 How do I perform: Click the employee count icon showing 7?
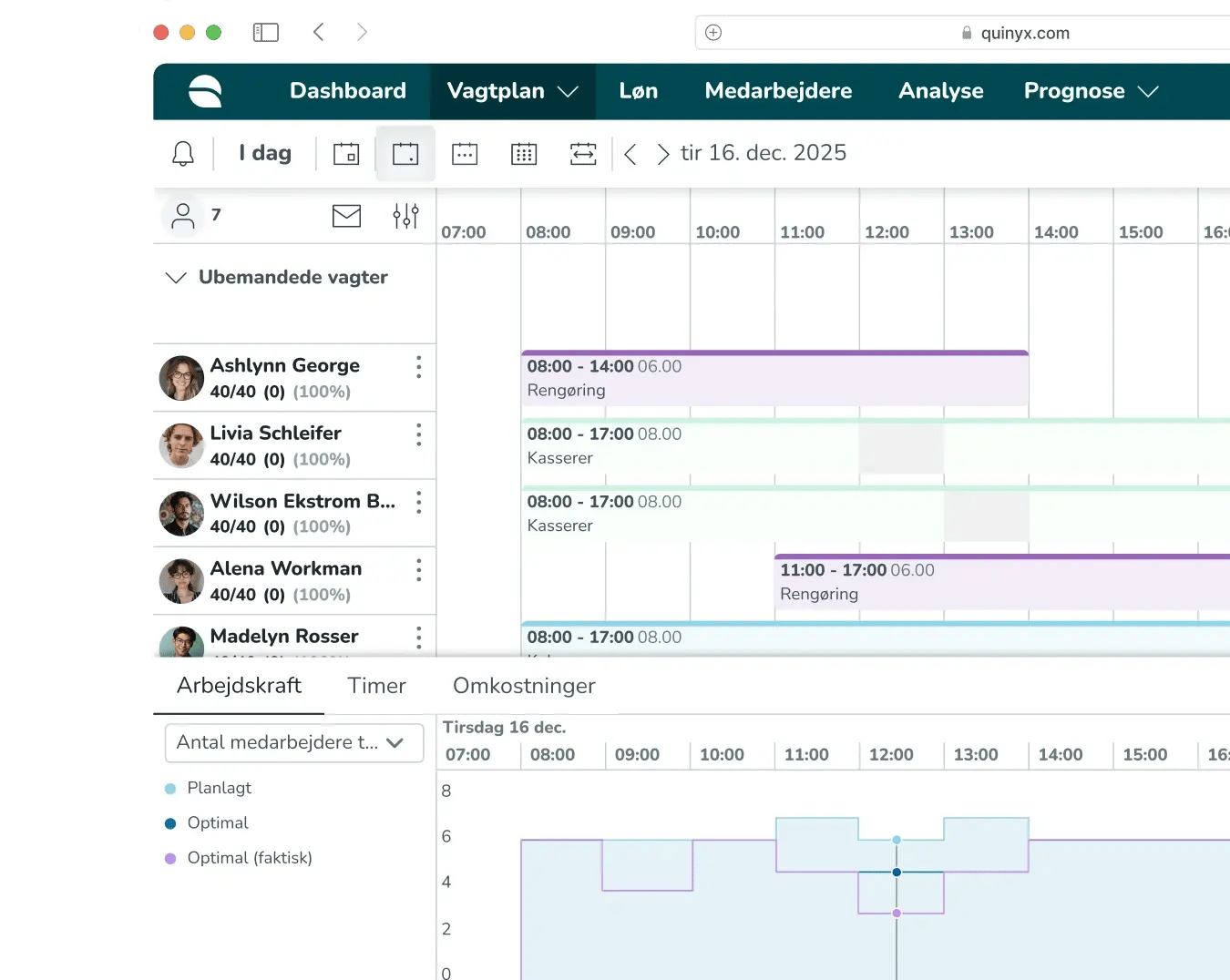point(183,216)
